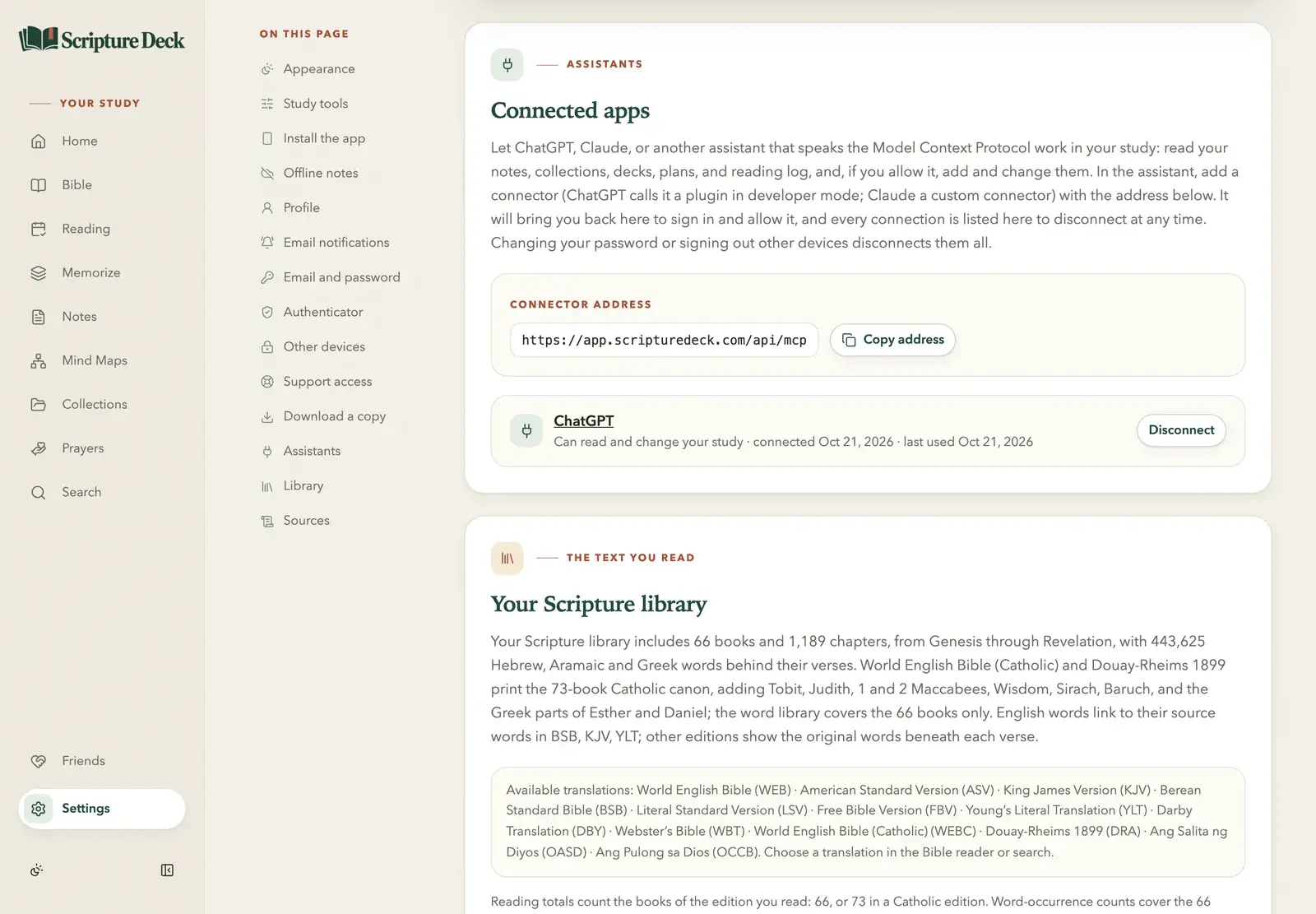Go to the Sources section link

tap(306, 521)
